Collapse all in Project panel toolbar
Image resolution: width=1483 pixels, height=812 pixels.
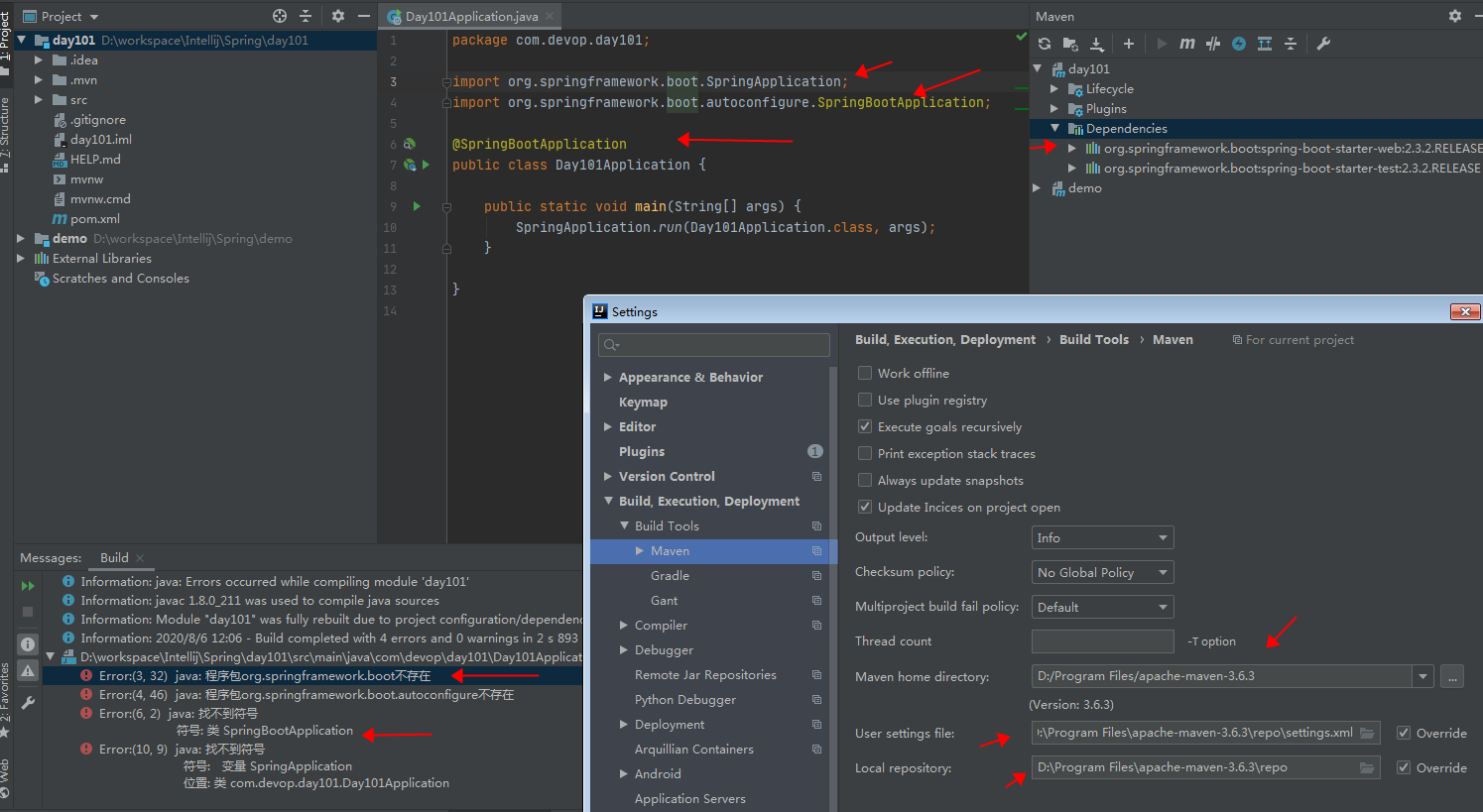[x=306, y=16]
